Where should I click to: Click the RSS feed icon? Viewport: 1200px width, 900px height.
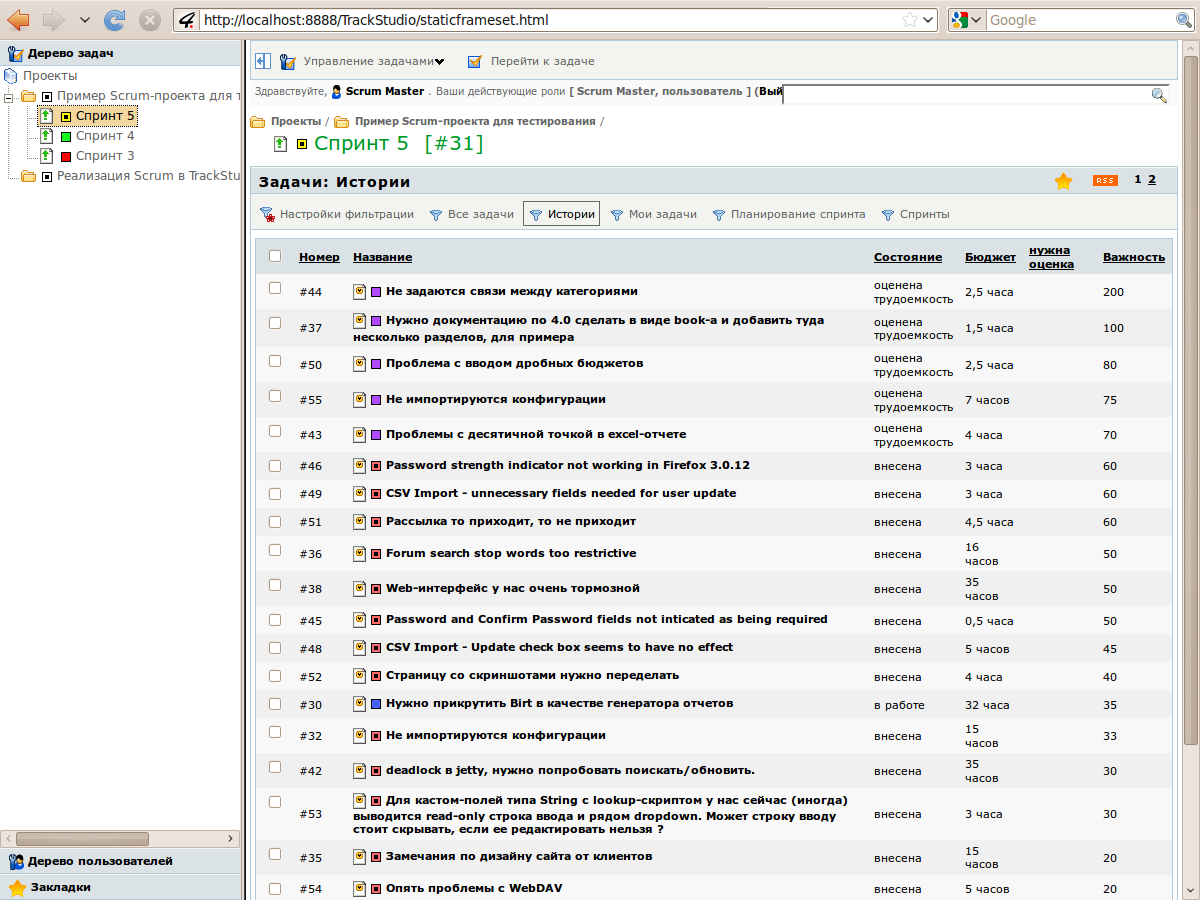click(x=1105, y=181)
